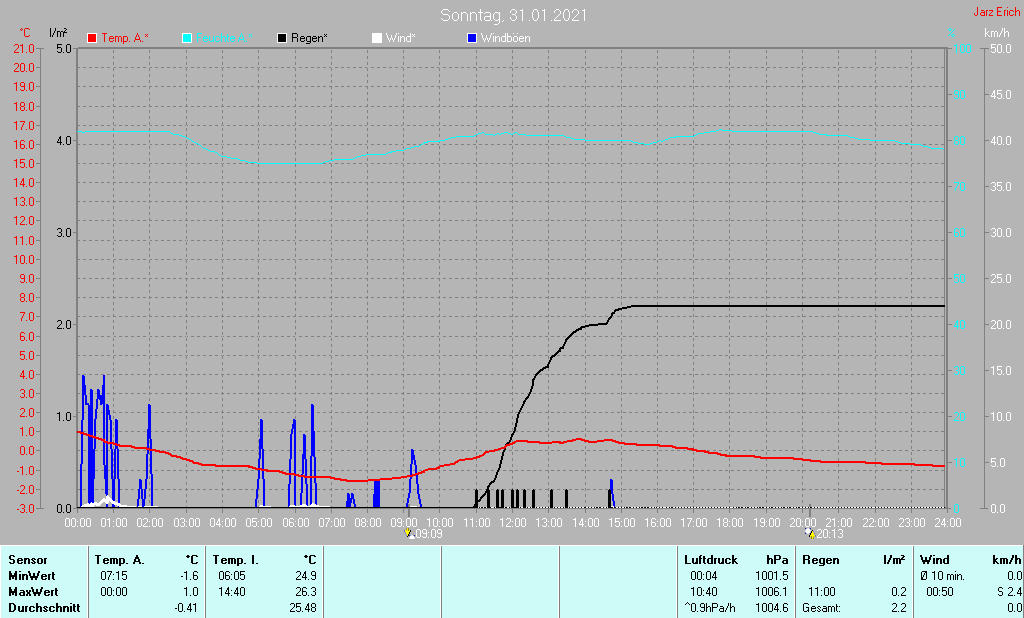Viewport: 1024px width, 618px height.
Task: Click the white Wind legend square
Action: pyautogui.click(x=377, y=38)
